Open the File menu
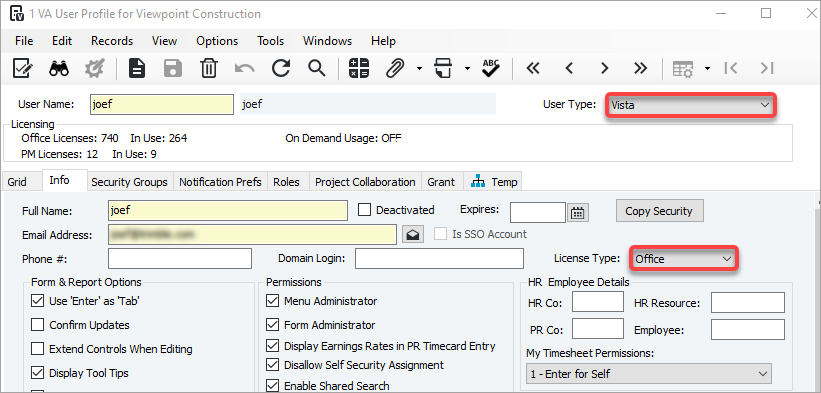This screenshot has width=821, height=393. (x=24, y=41)
